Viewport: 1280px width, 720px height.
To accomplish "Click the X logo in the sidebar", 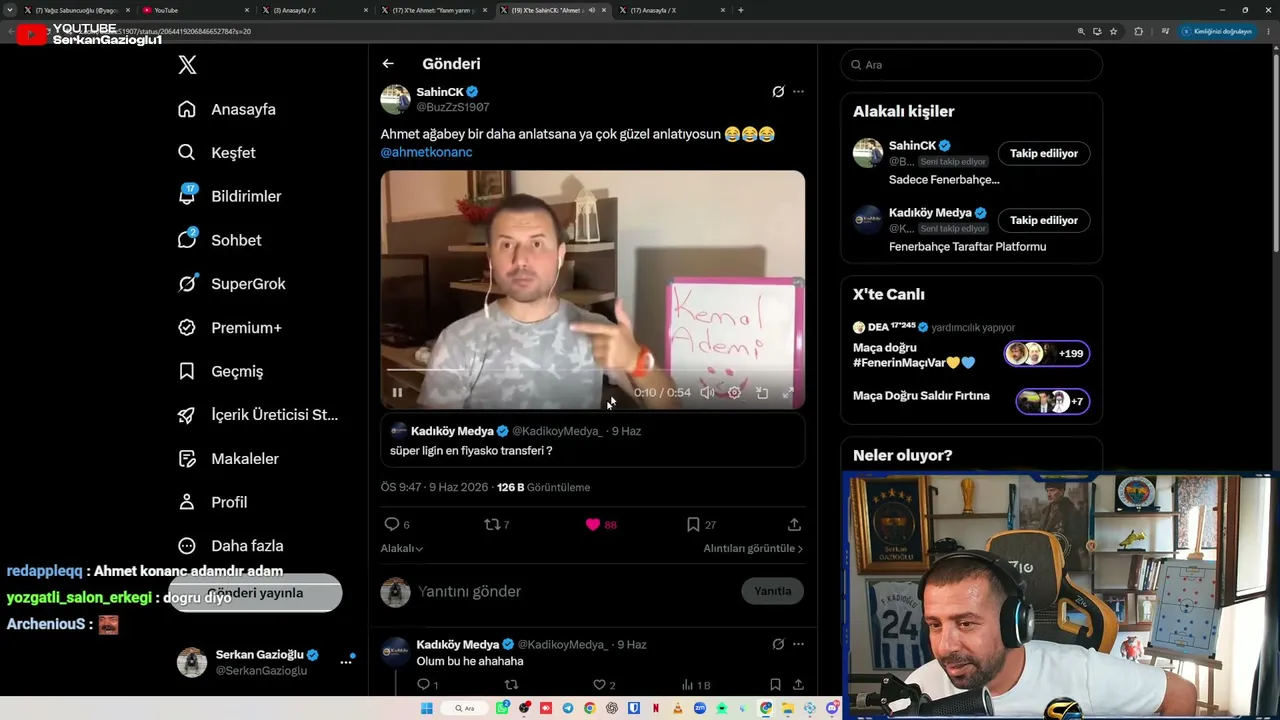I will (x=187, y=65).
